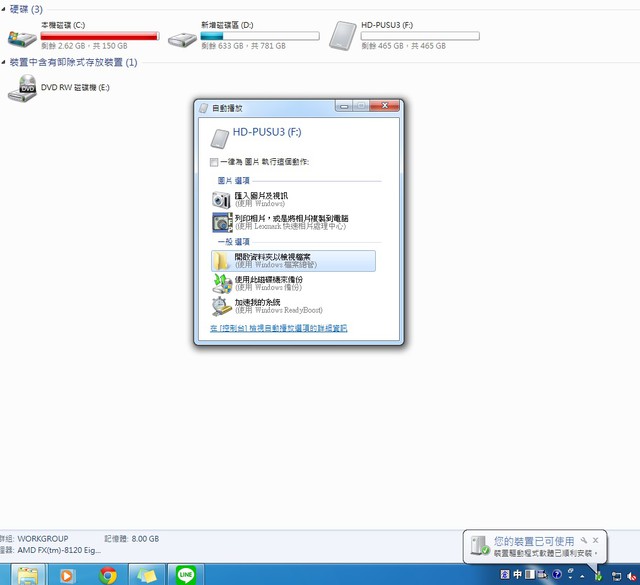Click the F: drive empty usage bar
This screenshot has width=640, height=585.
[420, 36]
